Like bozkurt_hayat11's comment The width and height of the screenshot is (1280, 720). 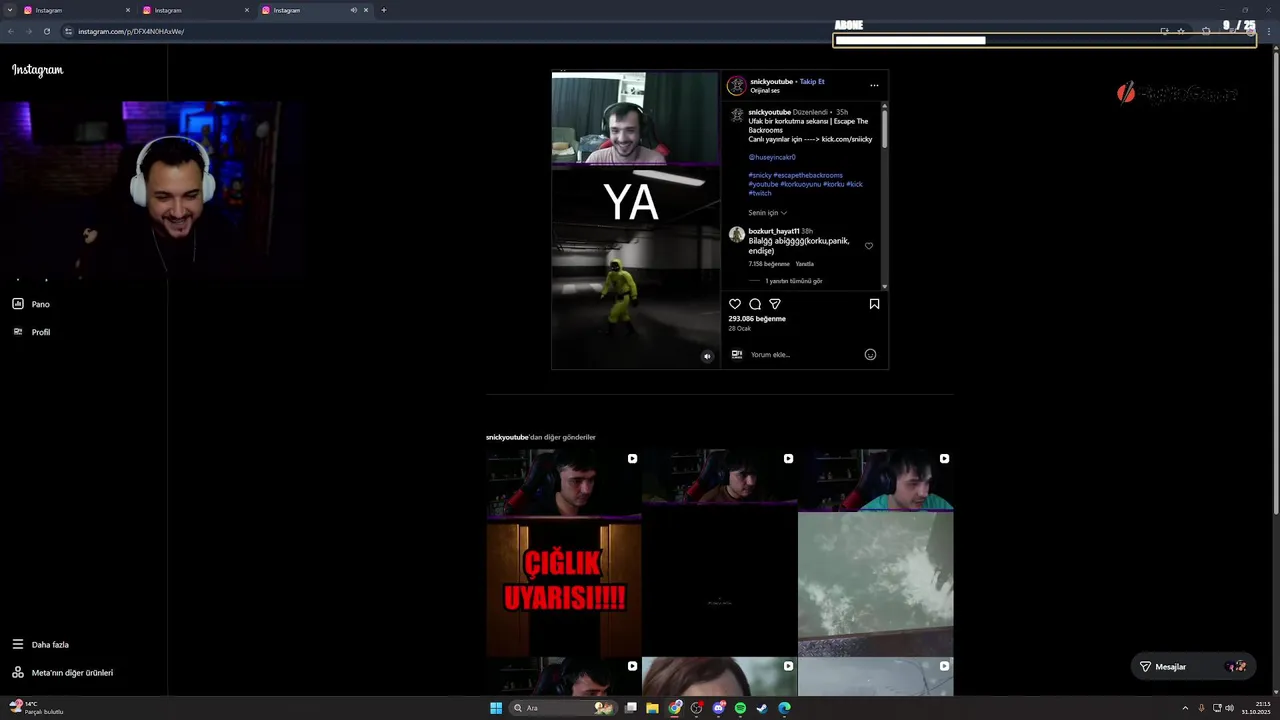pyautogui.click(x=869, y=246)
